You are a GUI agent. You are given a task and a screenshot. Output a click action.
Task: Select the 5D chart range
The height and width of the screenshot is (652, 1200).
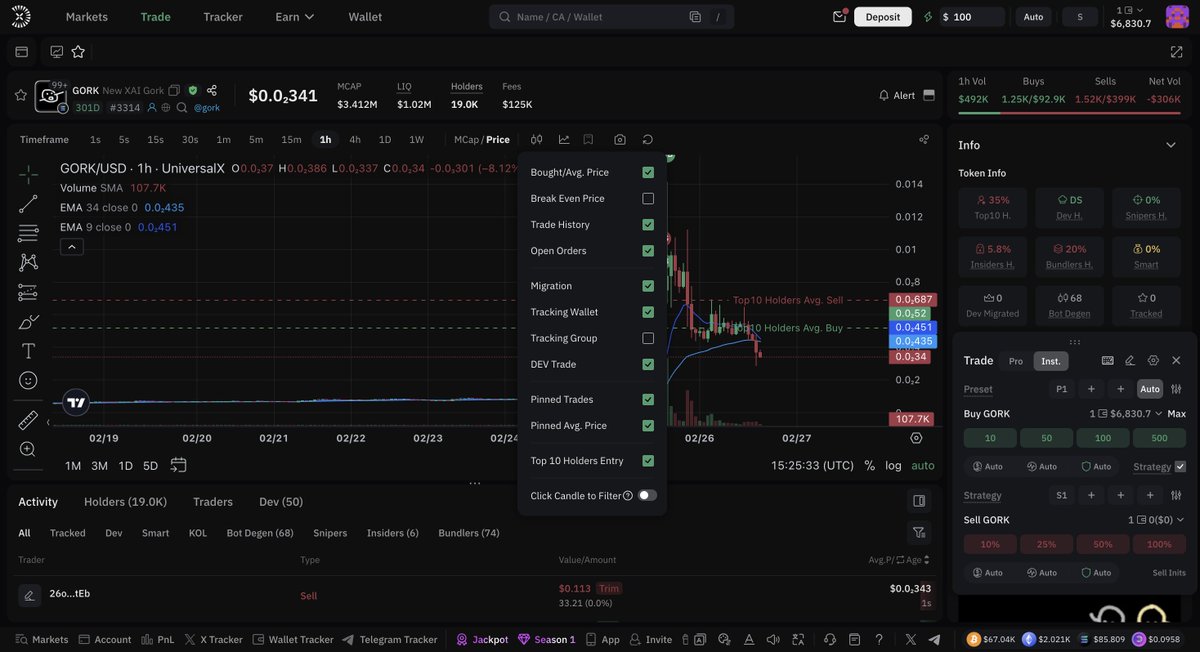pos(150,465)
